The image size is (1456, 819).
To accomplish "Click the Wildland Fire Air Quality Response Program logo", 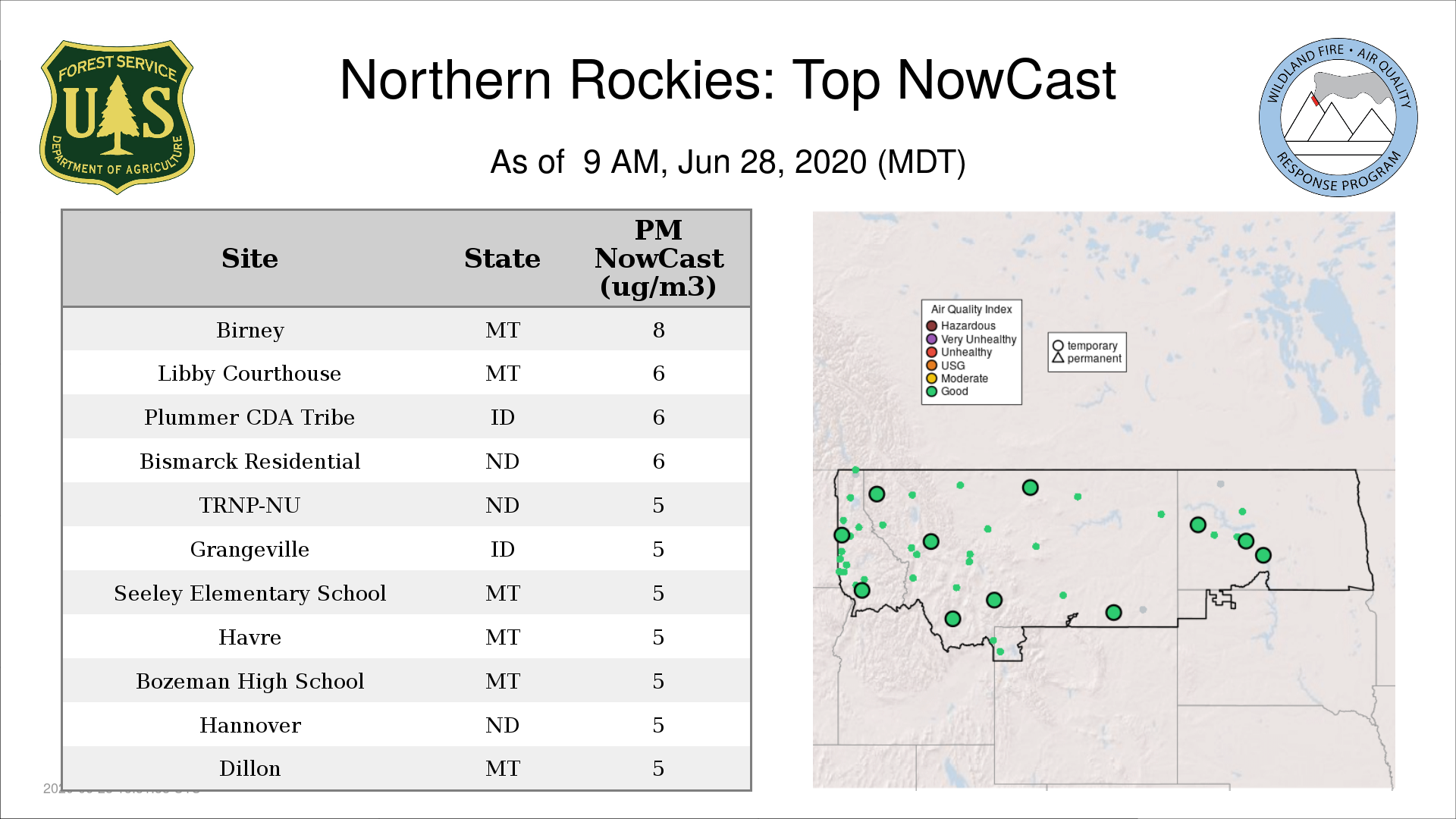I will (x=1338, y=118).
